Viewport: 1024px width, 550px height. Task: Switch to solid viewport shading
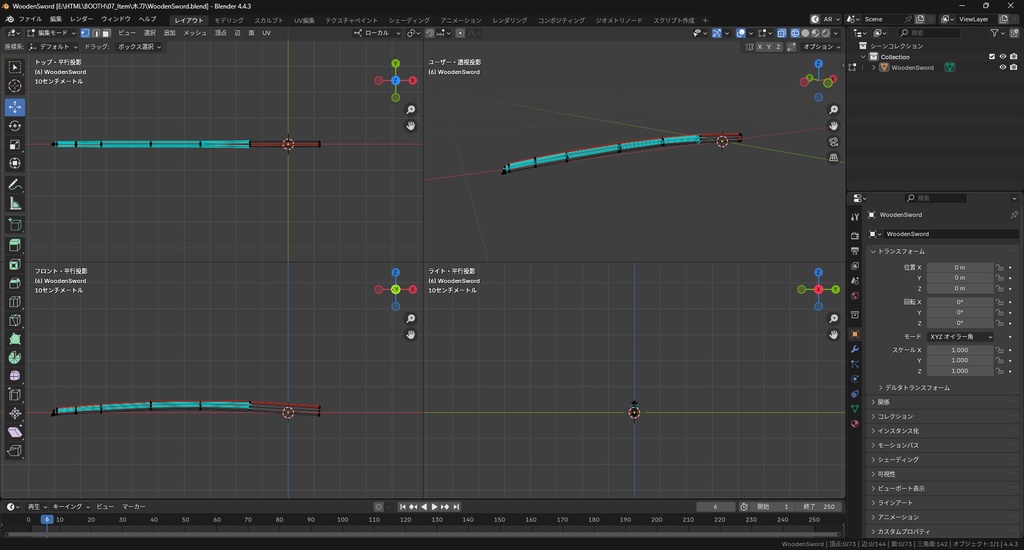tap(805, 33)
